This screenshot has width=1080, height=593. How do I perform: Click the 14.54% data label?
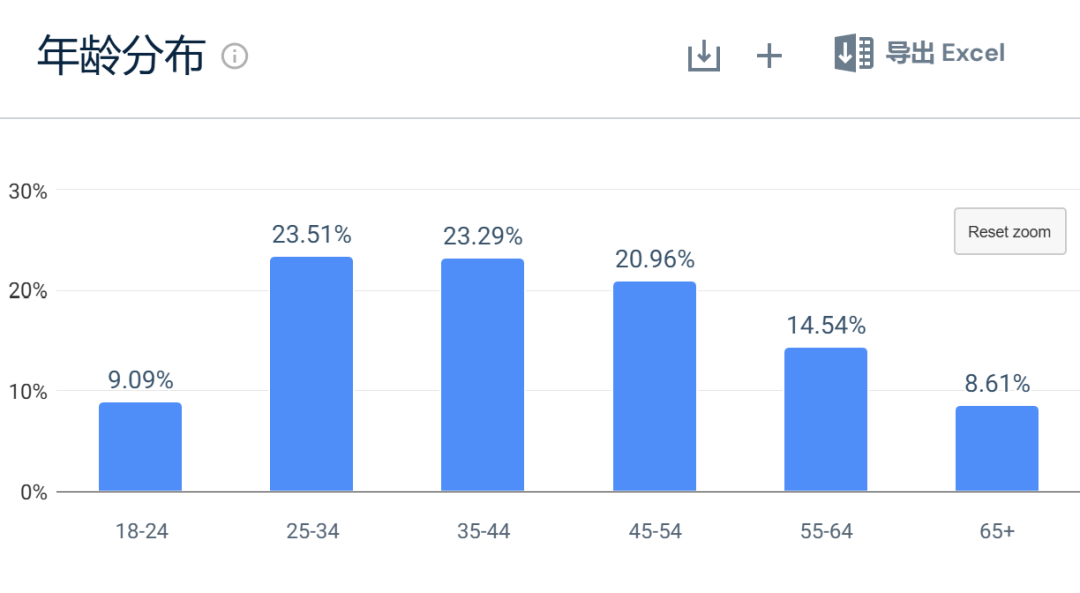pos(825,326)
